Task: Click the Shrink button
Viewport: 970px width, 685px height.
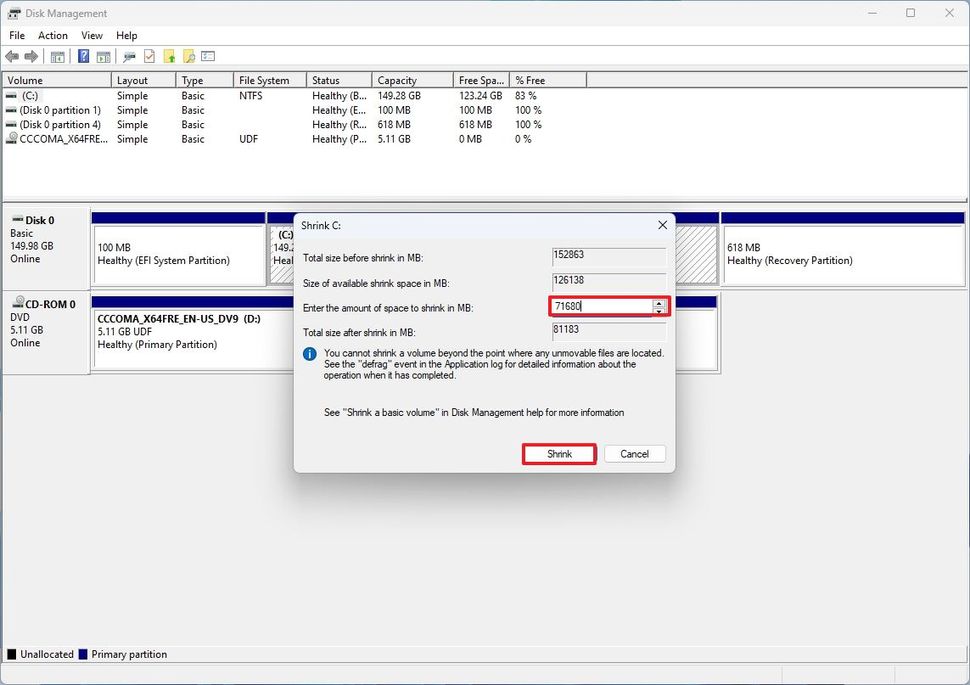Action: pyautogui.click(x=558, y=453)
